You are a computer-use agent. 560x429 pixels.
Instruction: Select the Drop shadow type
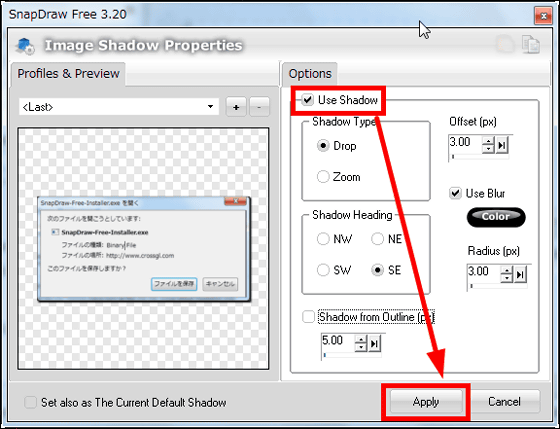tap(323, 146)
